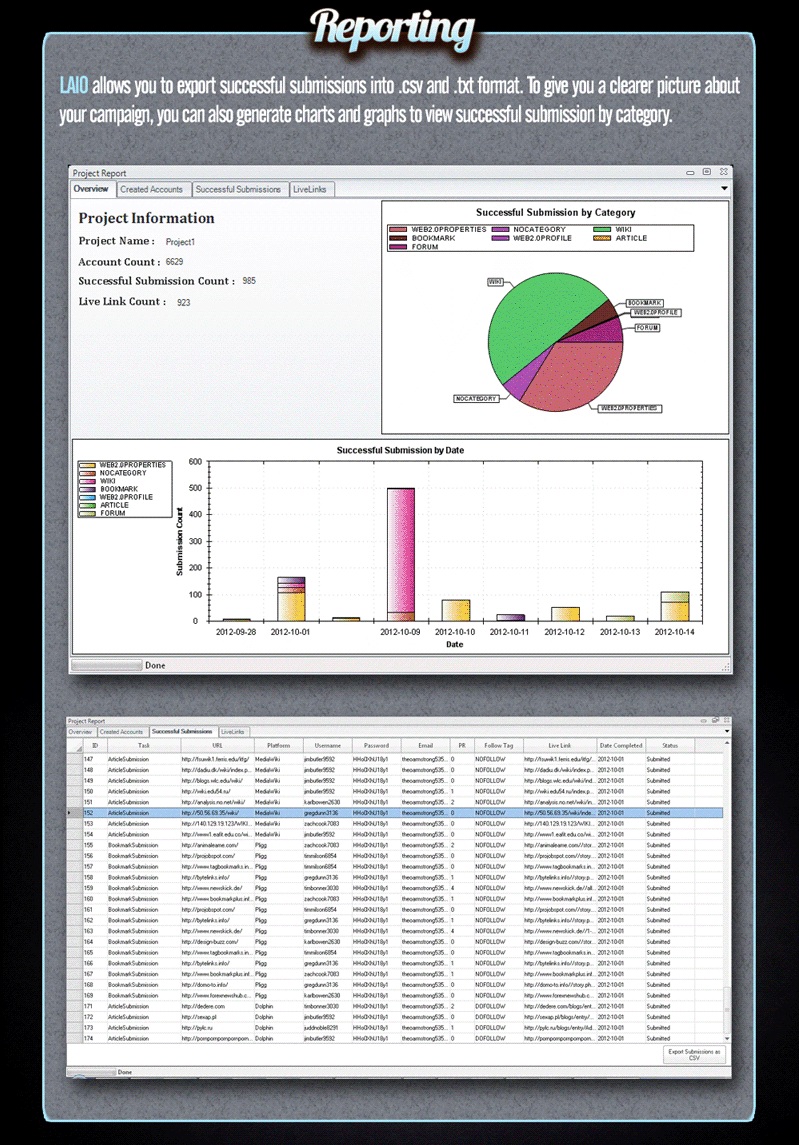Click the stacked bar for 2012-10-01

[x=291, y=599]
